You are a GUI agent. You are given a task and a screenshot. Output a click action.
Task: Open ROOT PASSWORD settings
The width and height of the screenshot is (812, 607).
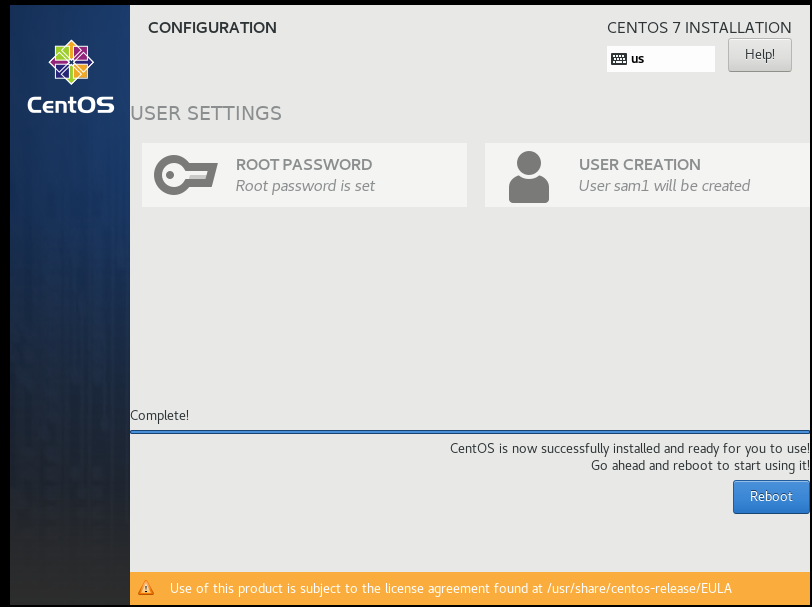(304, 165)
